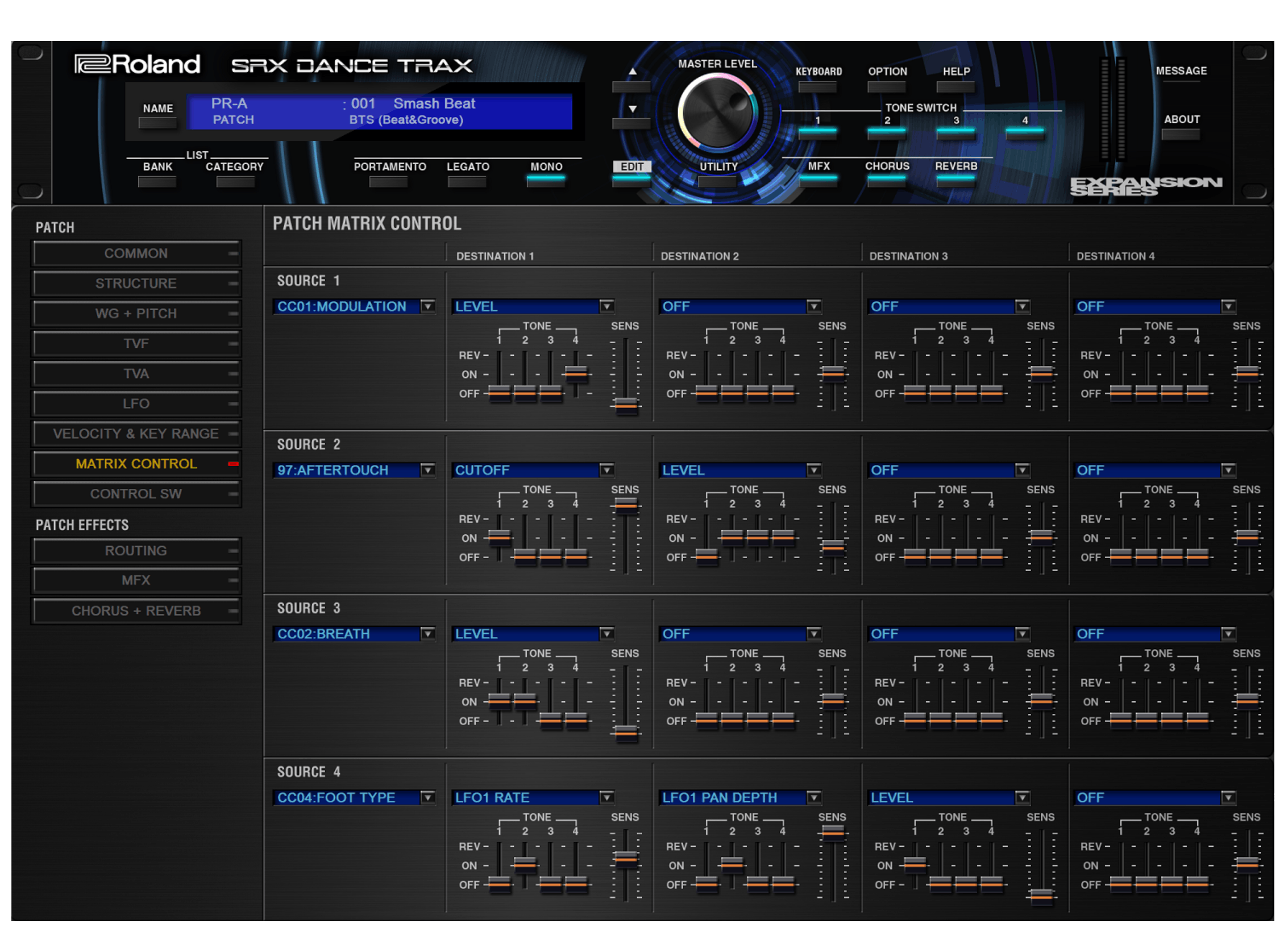Open Velocity & Key Range page
This screenshot has width=1288, height=936.
(136, 434)
